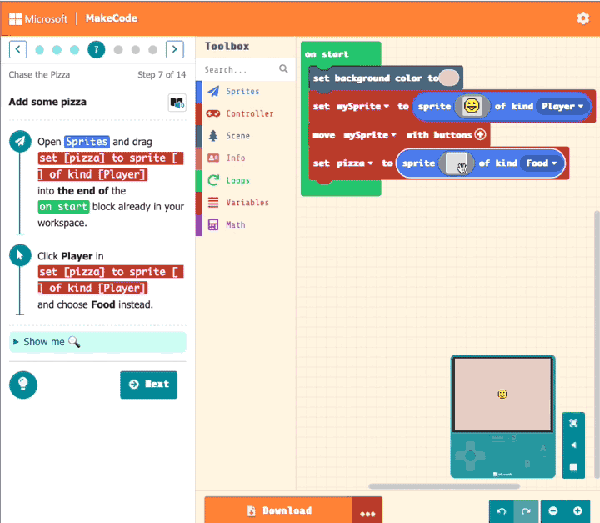Expand move block with plus button
600x523 pixels.
[x=480, y=135]
